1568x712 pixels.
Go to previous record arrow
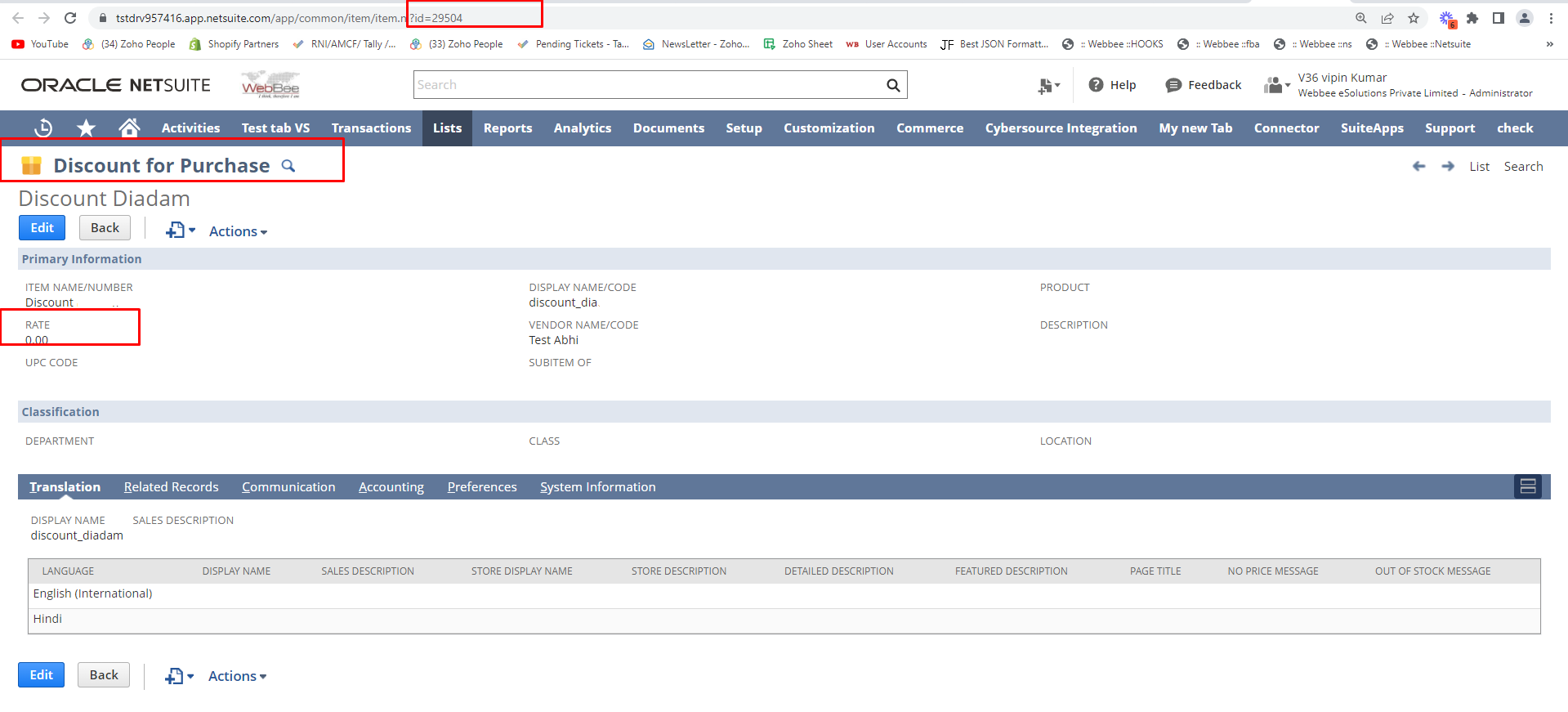tap(1418, 167)
